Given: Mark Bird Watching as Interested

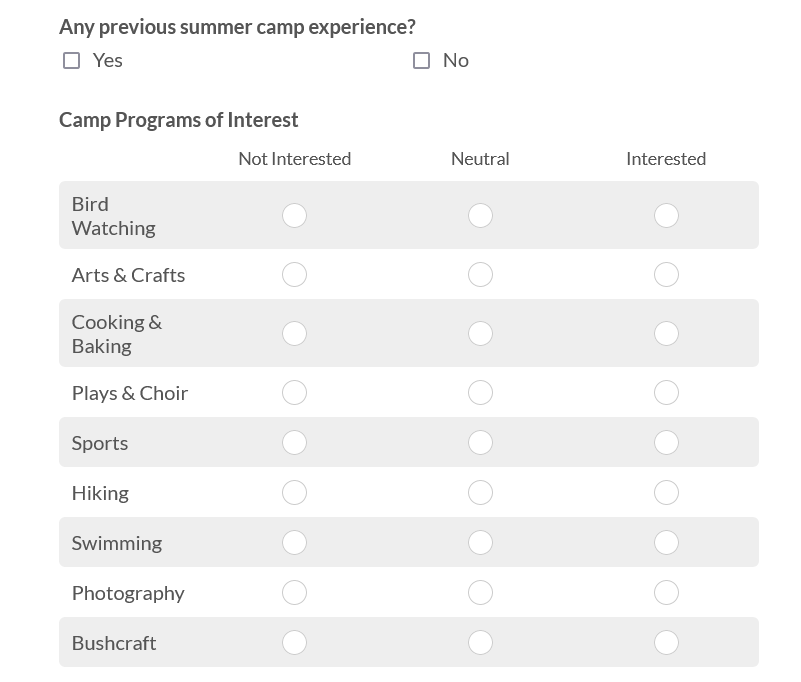Looking at the screenshot, I should [x=666, y=216].
